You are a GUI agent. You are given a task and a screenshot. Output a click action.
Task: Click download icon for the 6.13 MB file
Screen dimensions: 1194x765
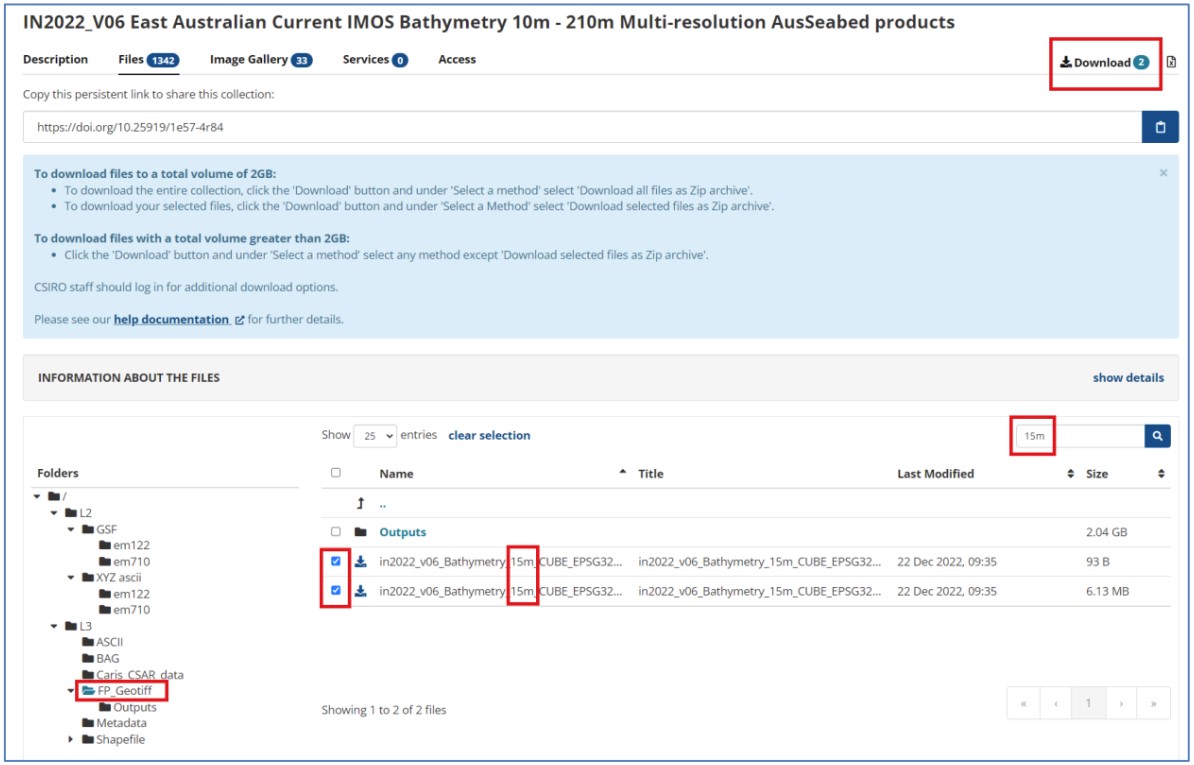pos(361,591)
